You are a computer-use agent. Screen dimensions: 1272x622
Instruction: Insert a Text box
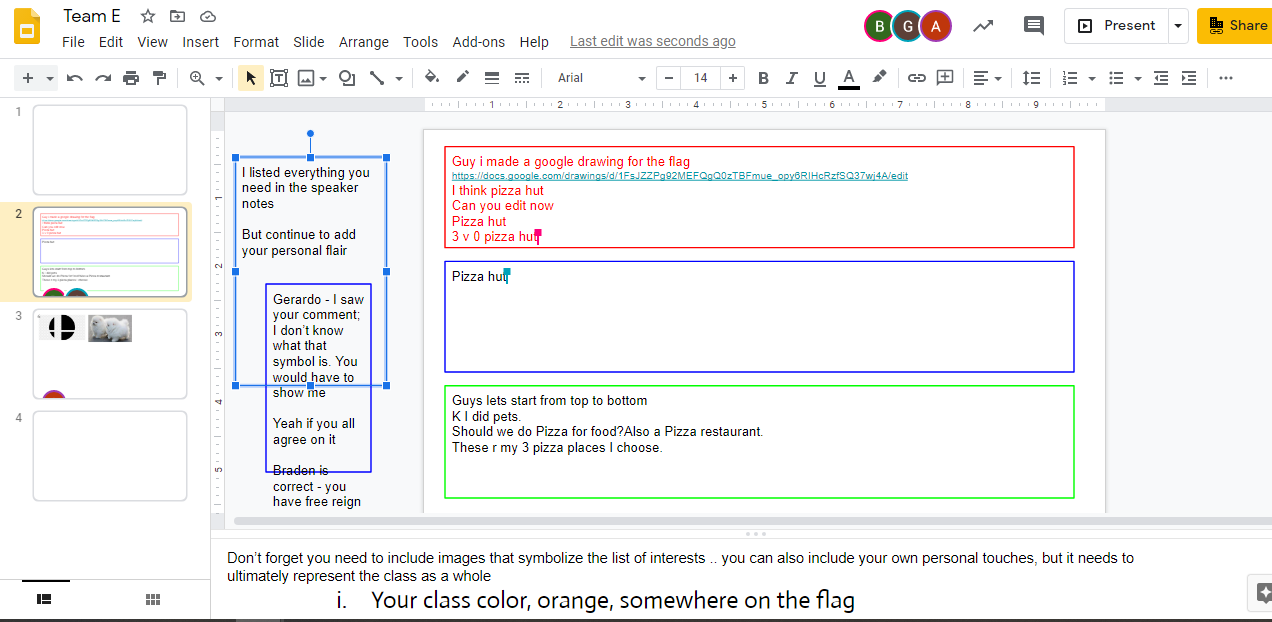pos(279,78)
